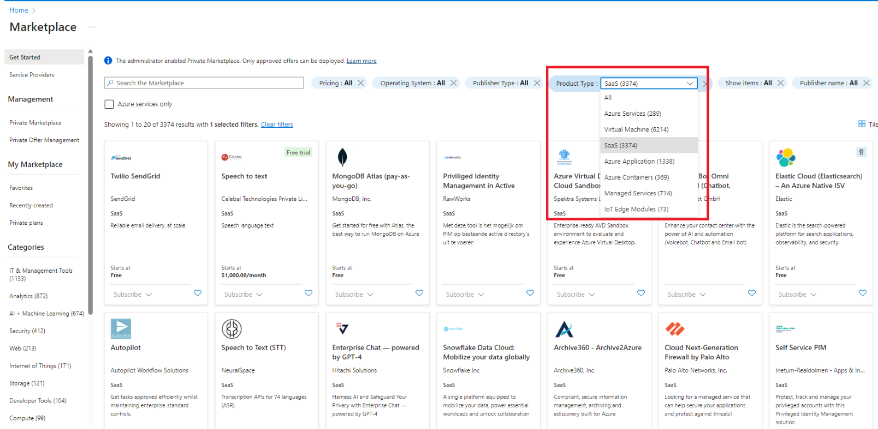Click the icon atop Elastic Cloud card
The image size is (878, 429).
(861, 152)
